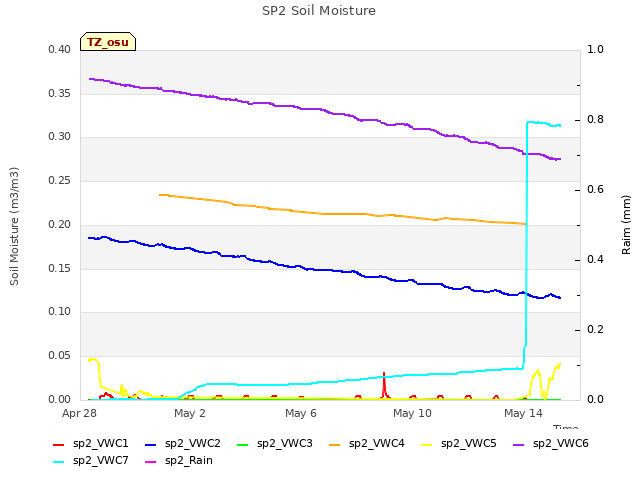Click the 0.35 left axis tick value

tap(60, 93)
